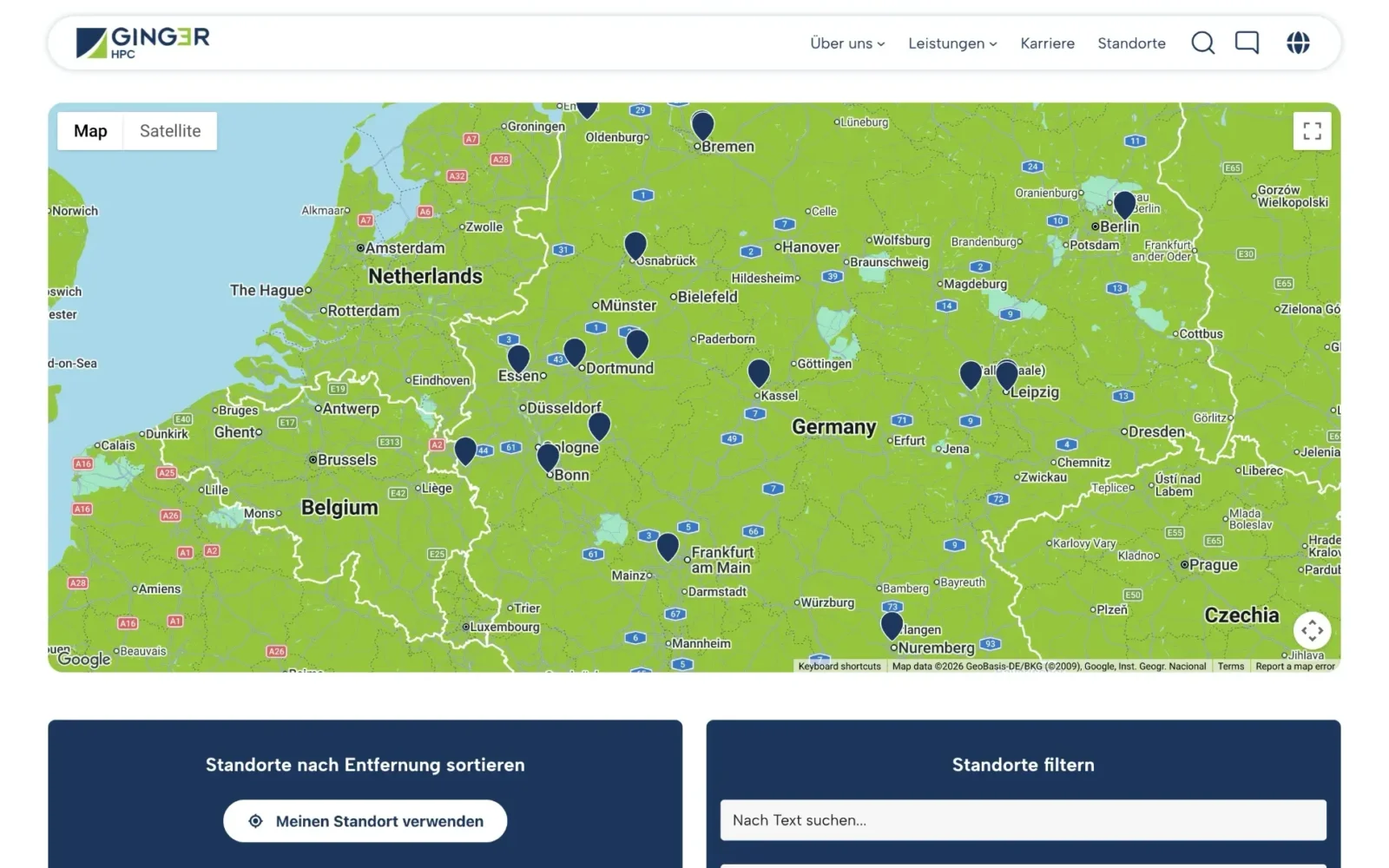This screenshot has height=868, width=1389.
Task: Select the map pin near Frankfurt am Main
Action: [x=668, y=548]
